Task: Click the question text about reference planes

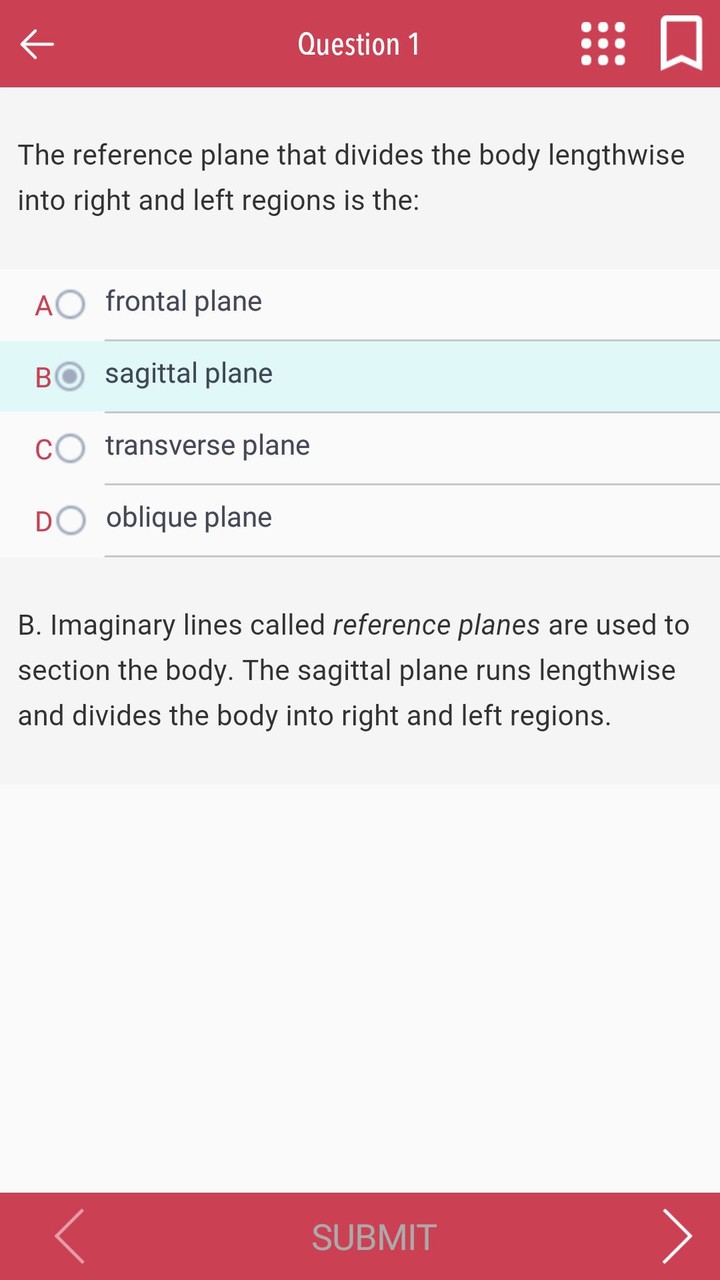Action: pos(351,177)
